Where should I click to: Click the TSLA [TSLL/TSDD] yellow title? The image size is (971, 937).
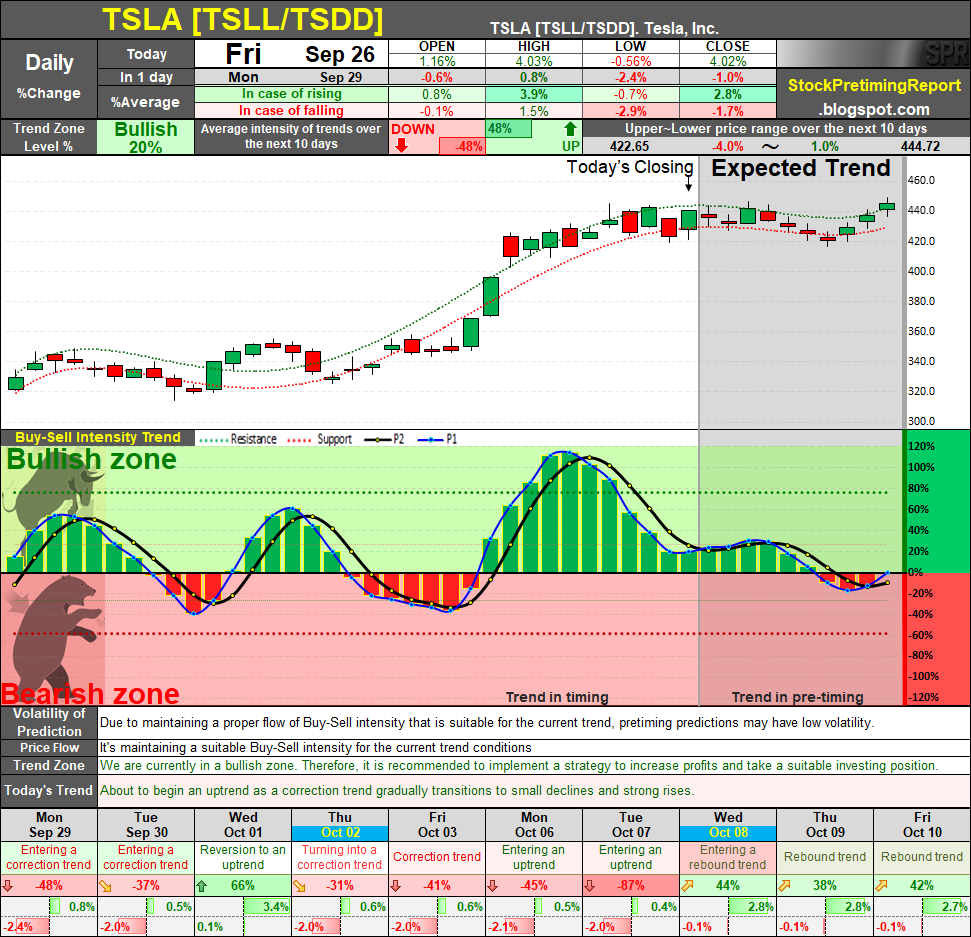point(242,20)
